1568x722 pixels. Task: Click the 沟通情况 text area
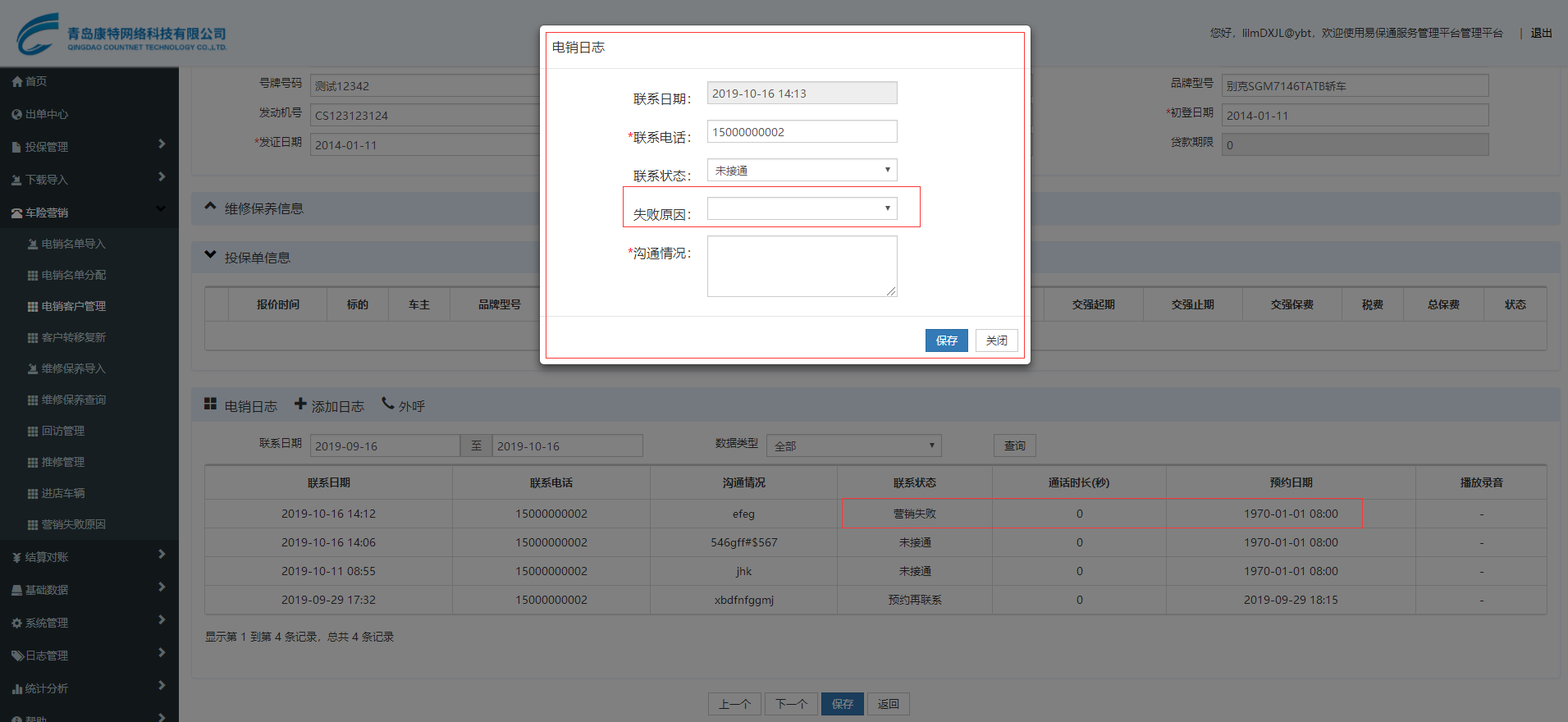(802, 266)
